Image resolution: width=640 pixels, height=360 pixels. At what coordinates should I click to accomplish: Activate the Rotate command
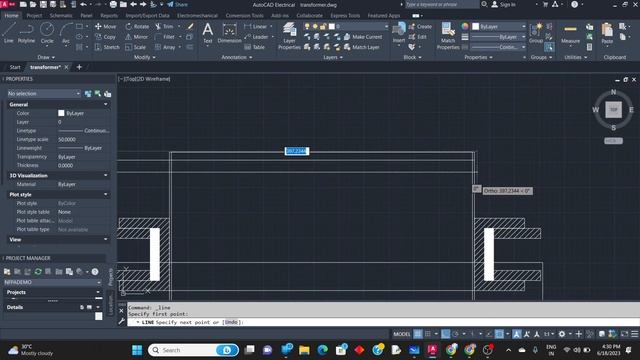(x=137, y=27)
